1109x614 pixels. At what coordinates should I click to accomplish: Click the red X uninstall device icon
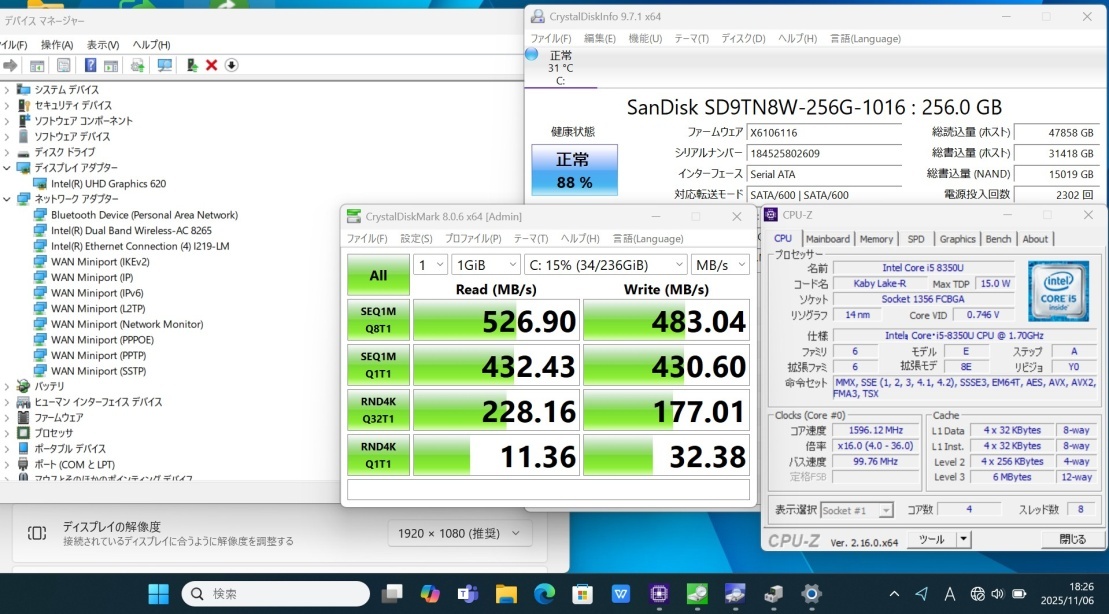point(211,65)
